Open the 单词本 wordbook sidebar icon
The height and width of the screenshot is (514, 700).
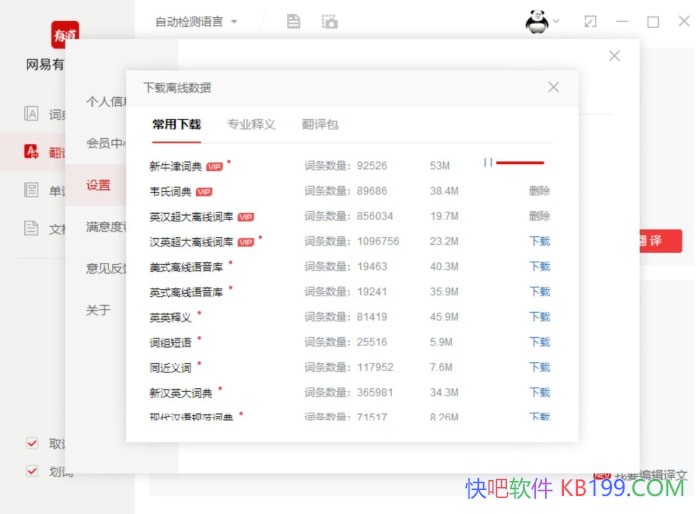click(32, 190)
